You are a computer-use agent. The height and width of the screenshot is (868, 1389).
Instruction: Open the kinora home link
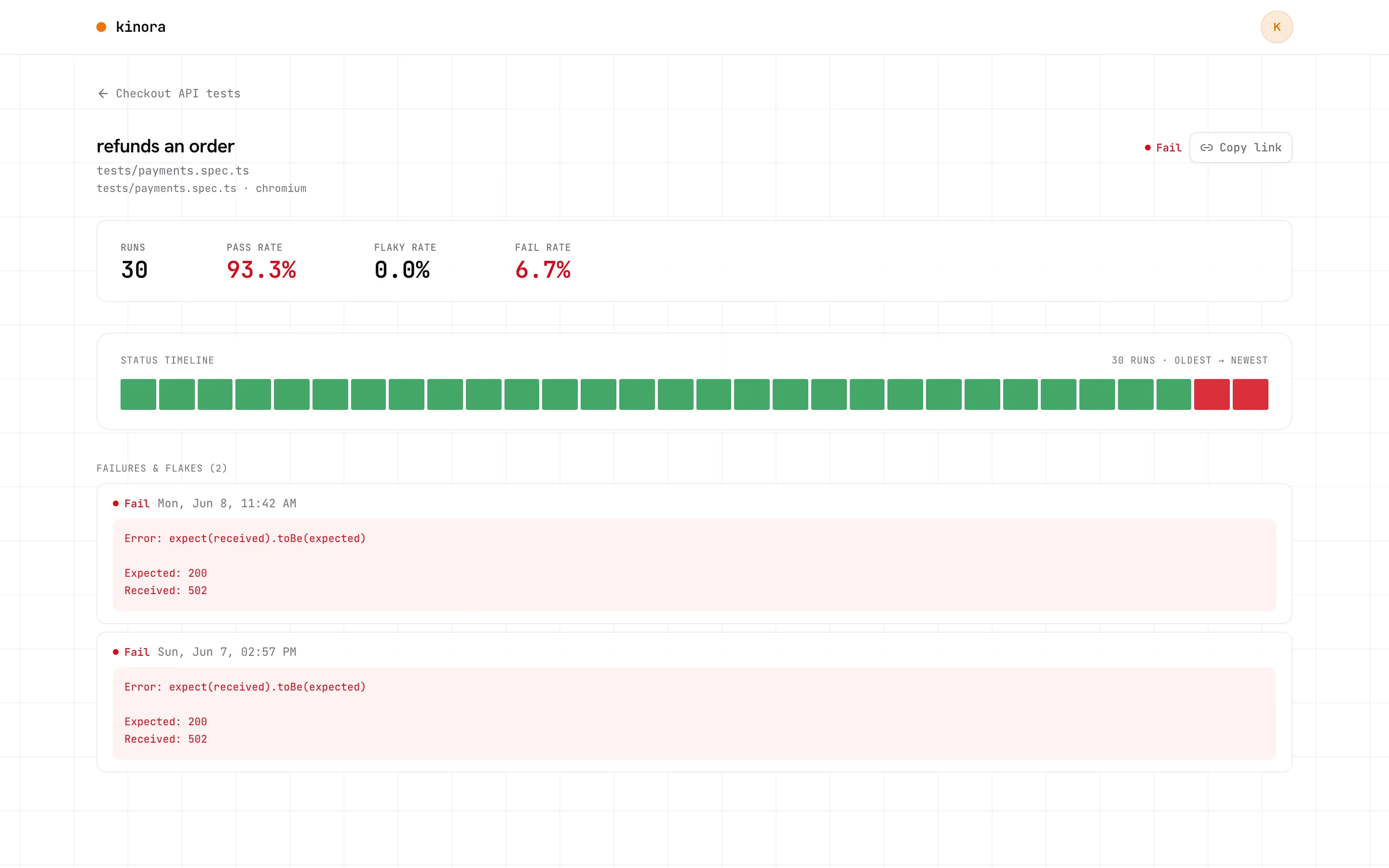(131, 27)
